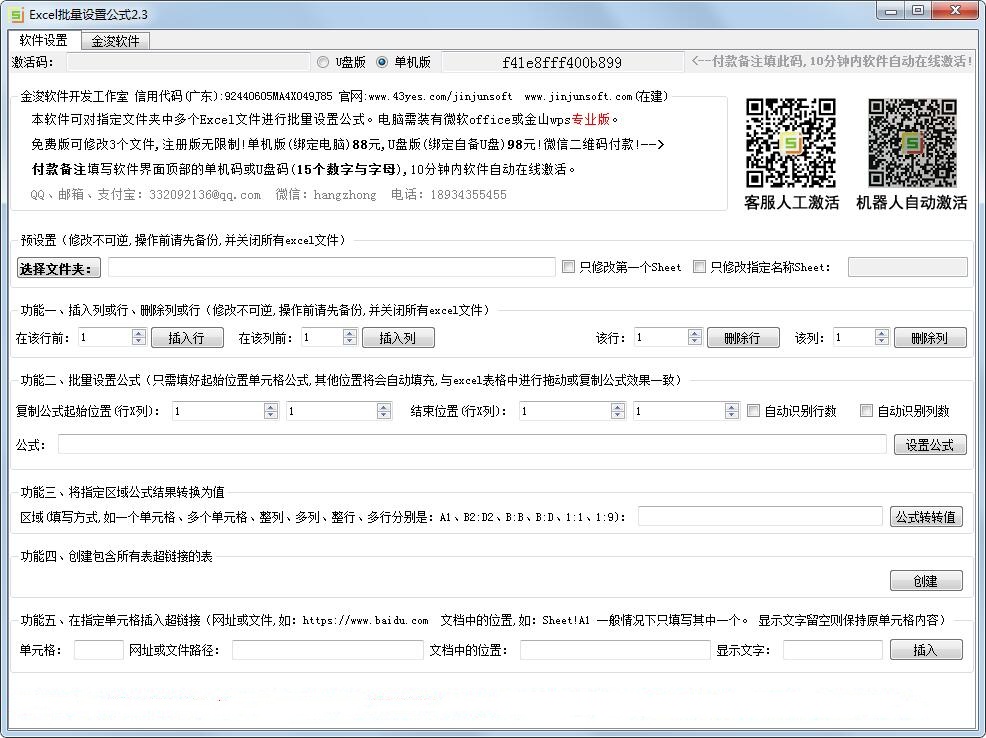Viewport: 986px width, 738px height.
Task: Click the red 专业版 text
Action: [x=590, y=119]
